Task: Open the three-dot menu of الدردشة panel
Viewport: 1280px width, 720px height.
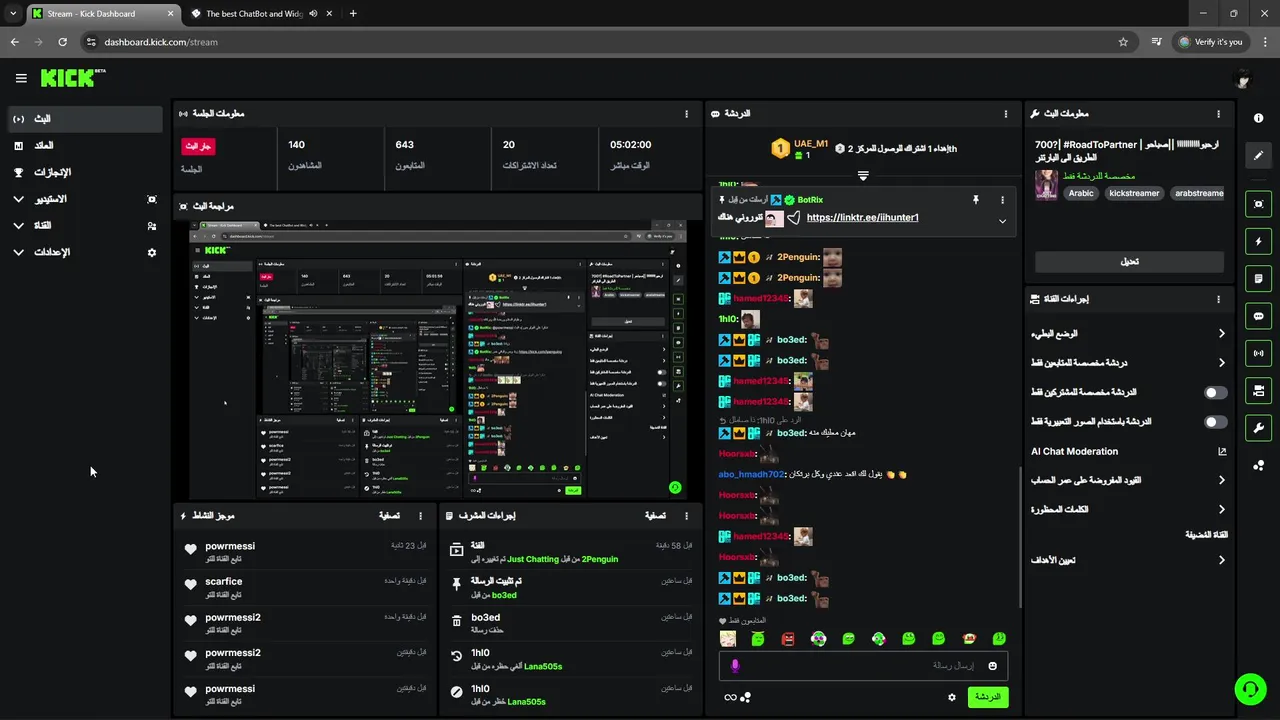Action: [1006, 114]
